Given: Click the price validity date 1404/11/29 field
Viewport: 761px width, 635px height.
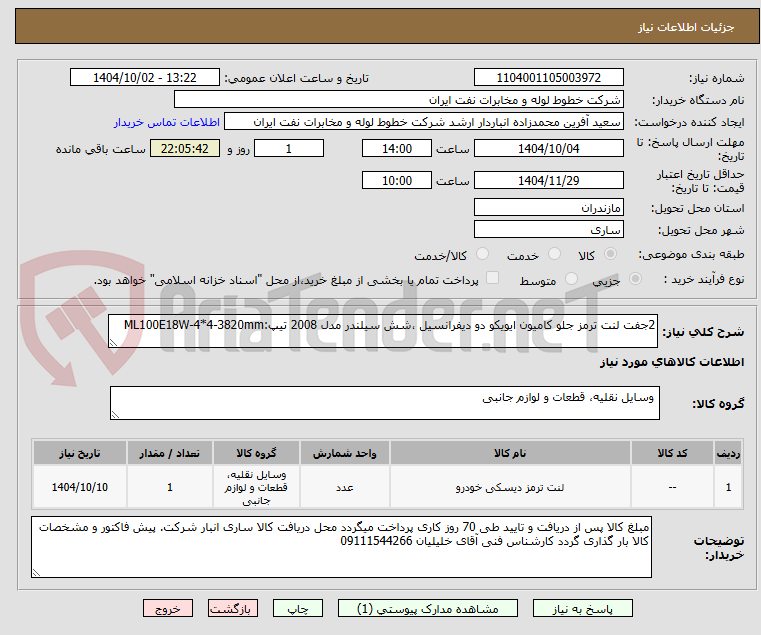Looking at the screenshot, I should 549,181.
